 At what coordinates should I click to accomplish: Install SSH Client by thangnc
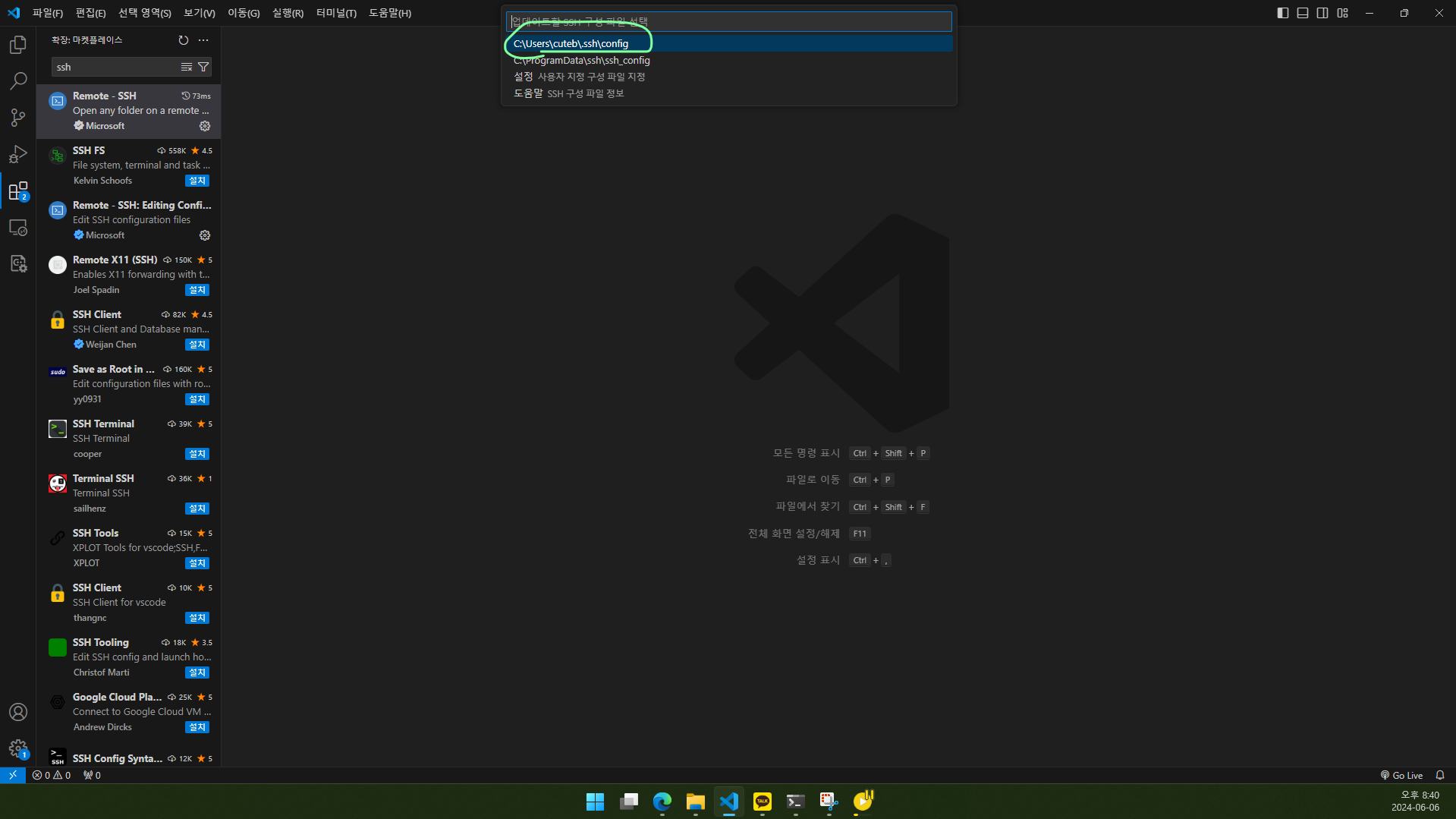tap(197, 618)
